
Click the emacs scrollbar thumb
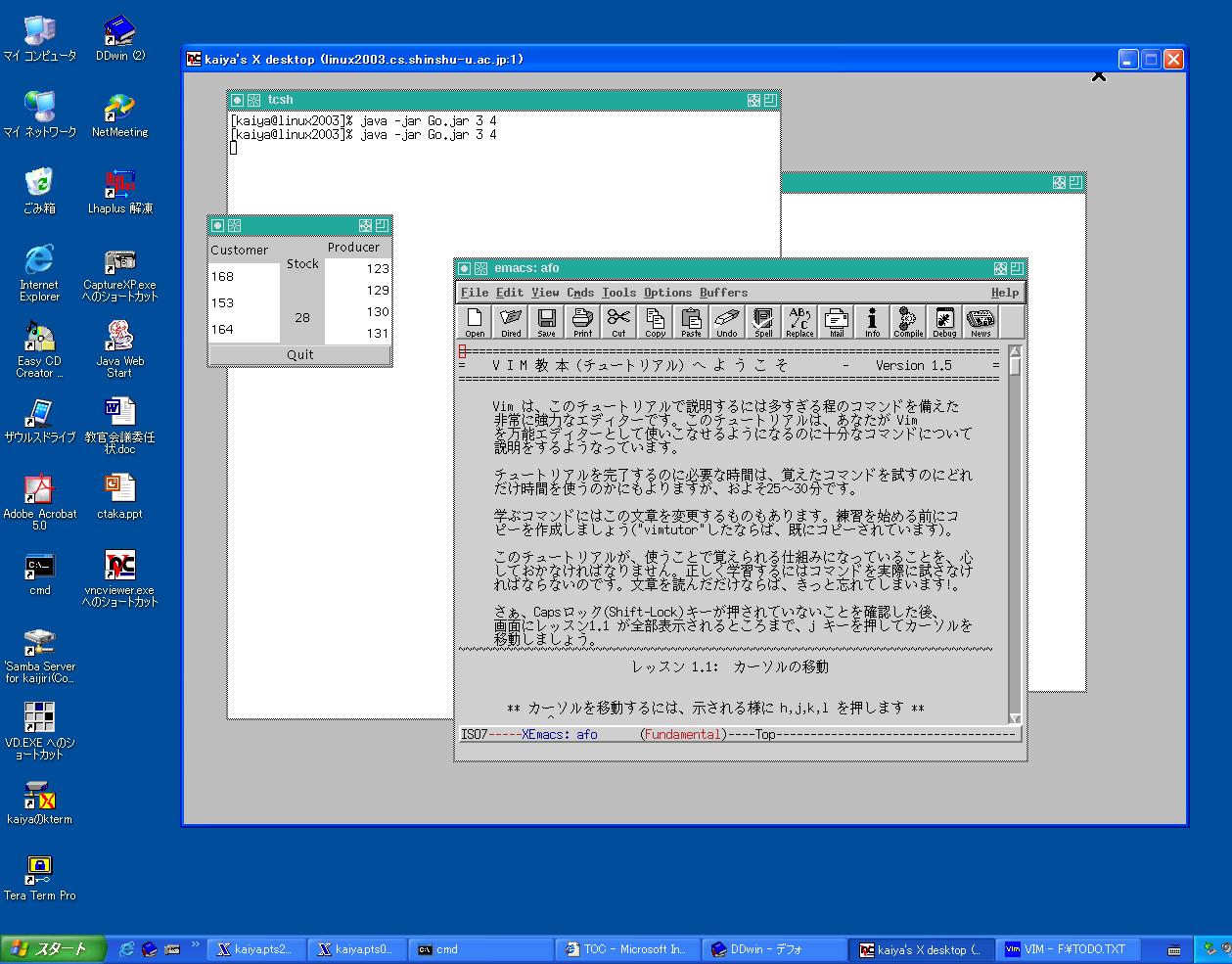click(x=1015, y=367)
